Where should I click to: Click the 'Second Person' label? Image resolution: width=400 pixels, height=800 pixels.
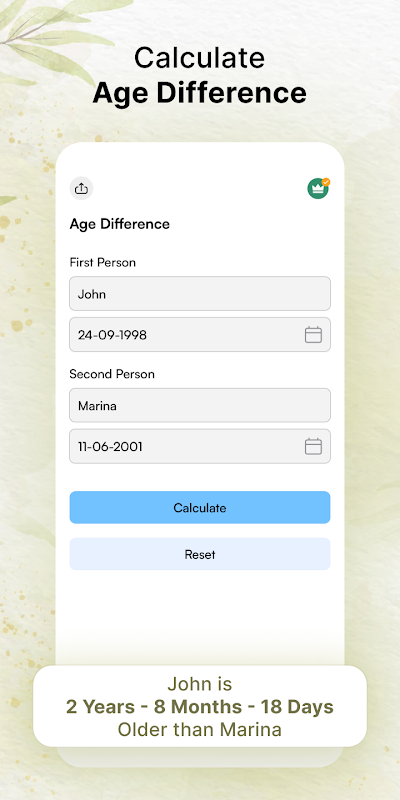pyautogui.click(x=112, y=374)
